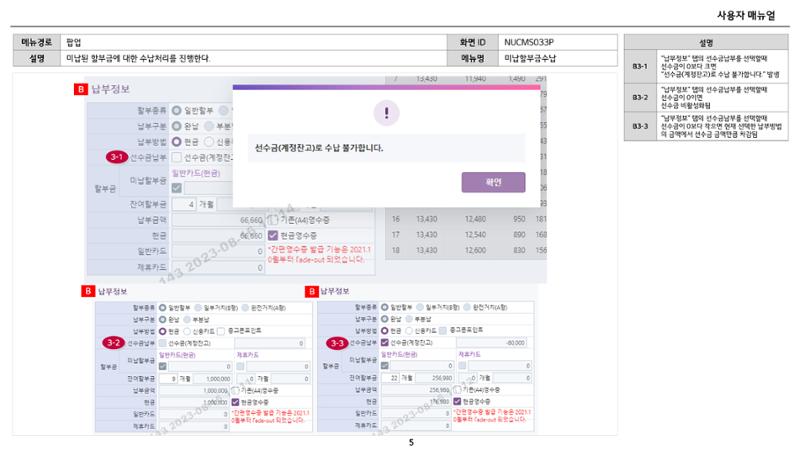The width and height of the screenshot is (800, 450).
Task: Click the 메뉴경로 value 팝업
Action: pos(73,42)
